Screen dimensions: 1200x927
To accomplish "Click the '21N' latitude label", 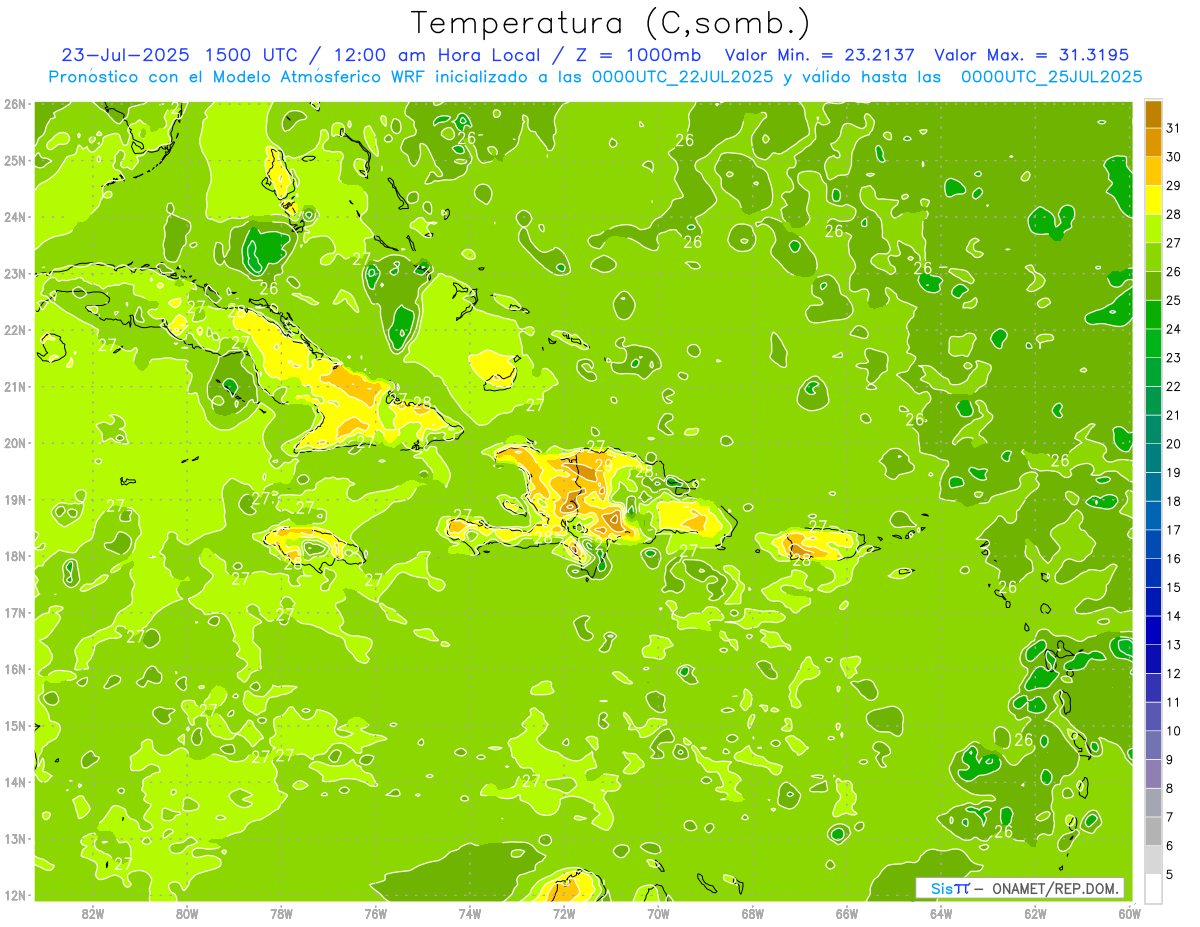I will coord(15,386).
